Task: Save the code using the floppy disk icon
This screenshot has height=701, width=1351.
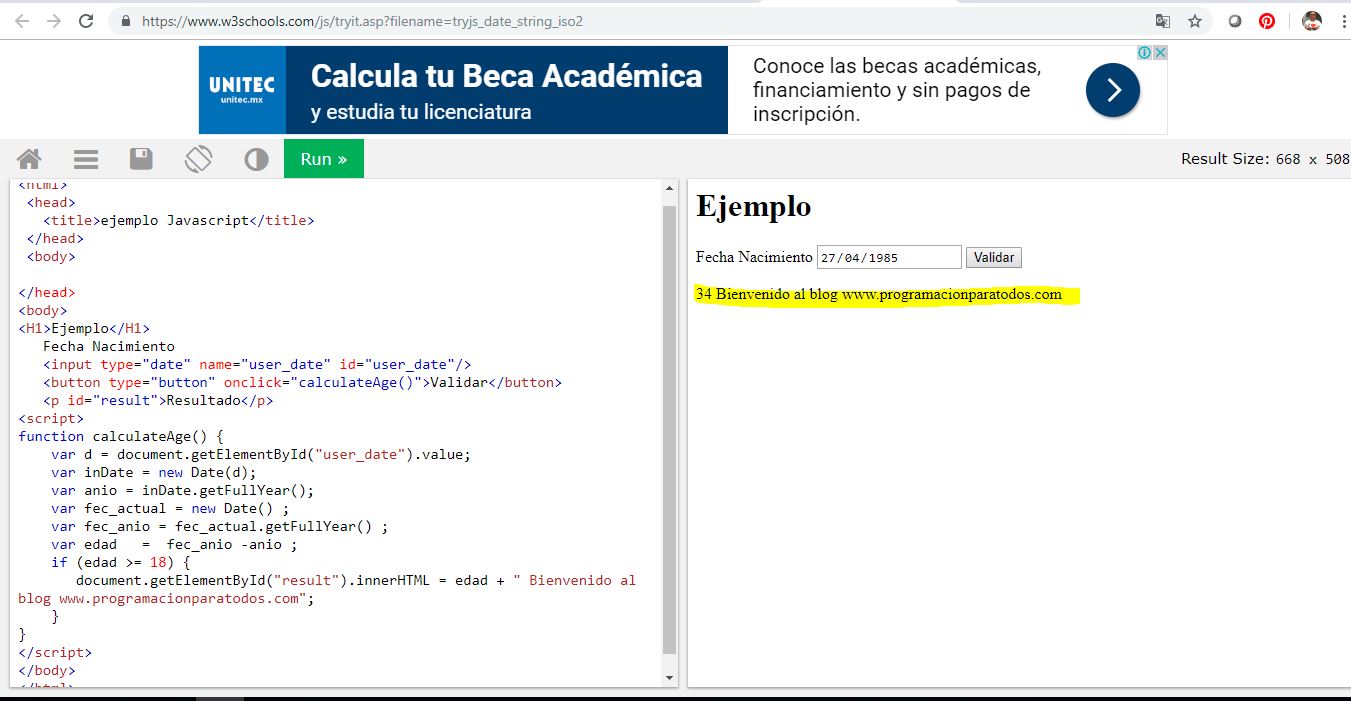Action: click(141, 158)
